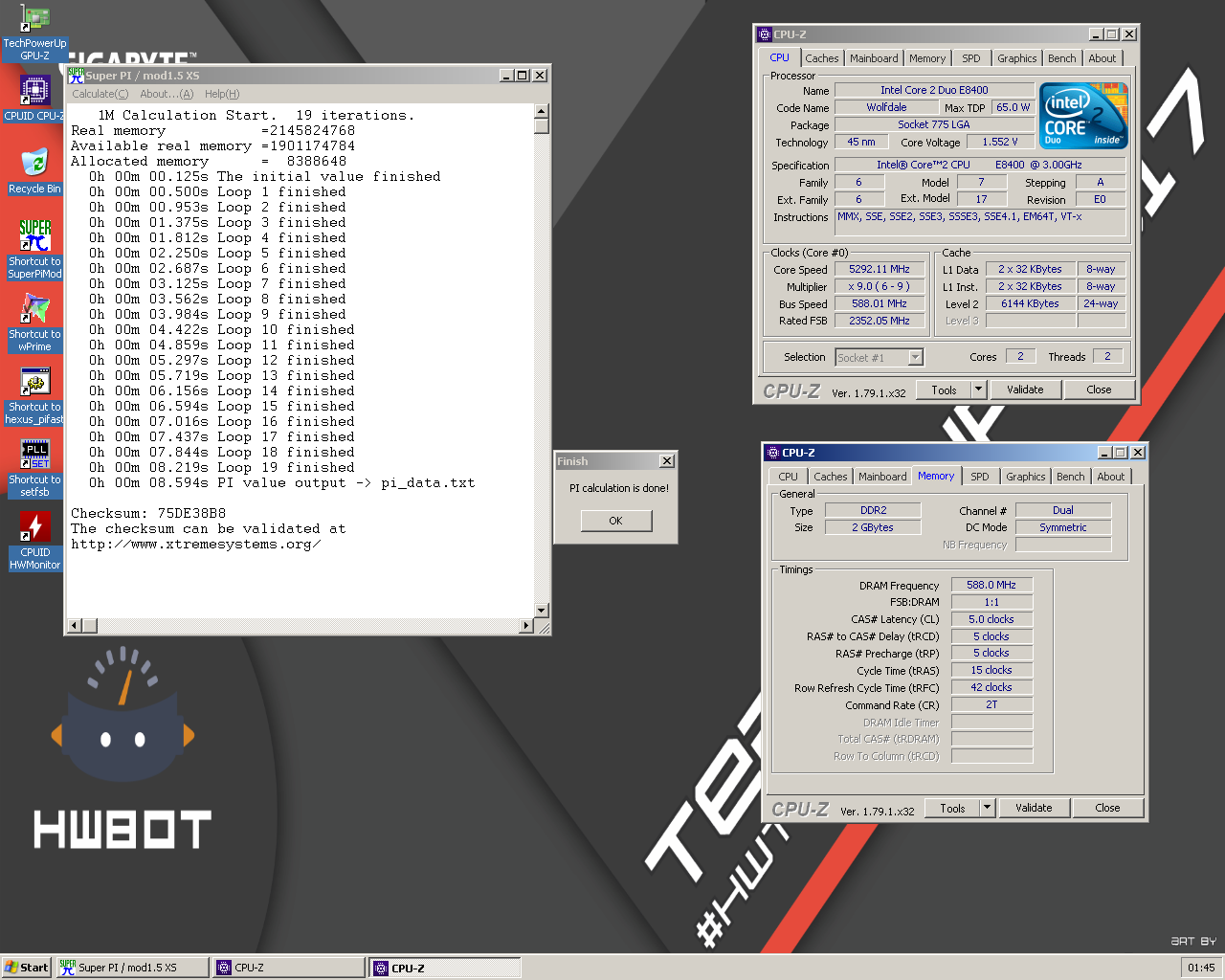Image resolution: width=1225 pixels, height=980 pixels.
Task: Click Tools button in bottom CPU-Z
Action: pyautogui.click(x=952, y=808)
